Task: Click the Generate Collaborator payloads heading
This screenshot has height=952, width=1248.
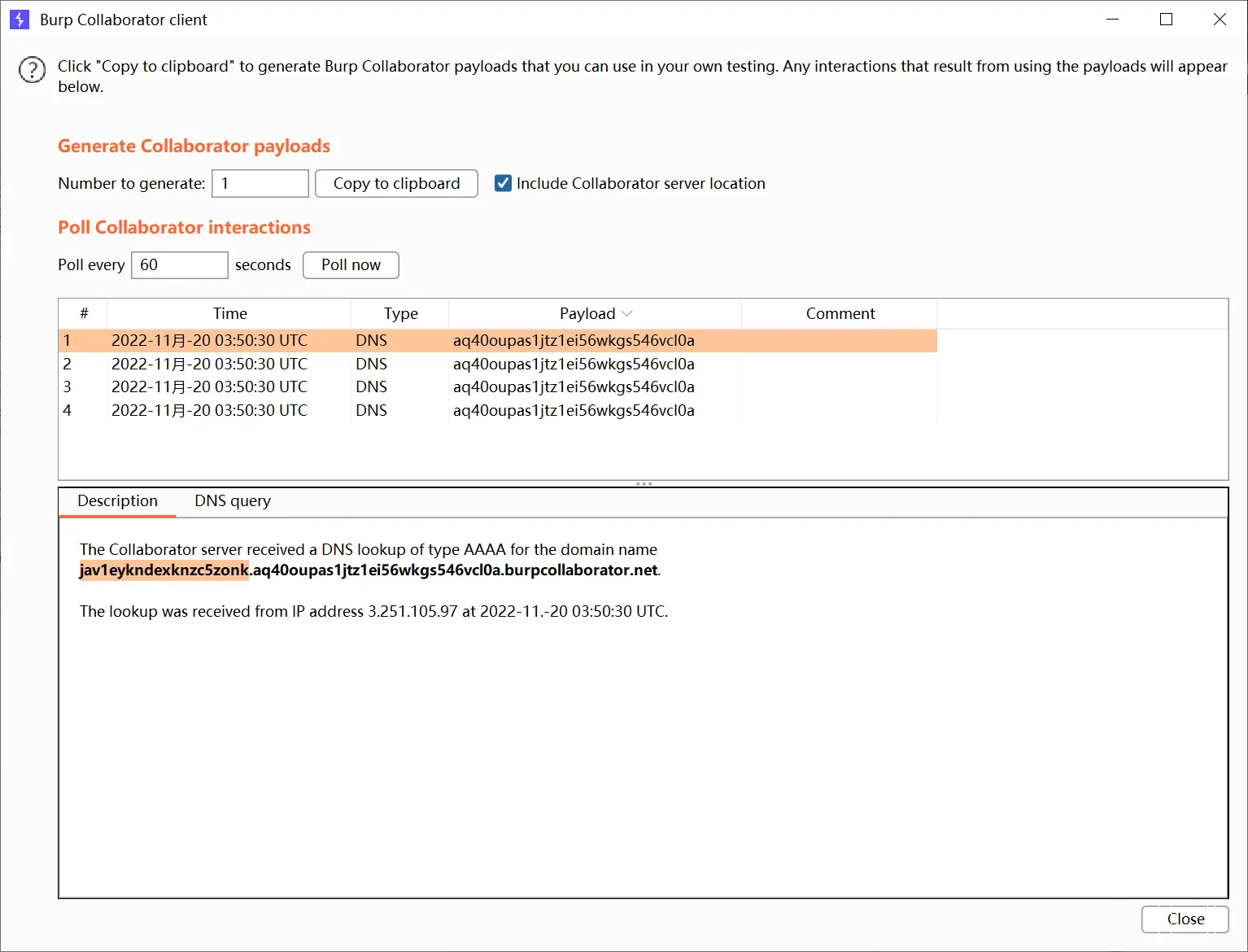Action: (x=194, y=146)
